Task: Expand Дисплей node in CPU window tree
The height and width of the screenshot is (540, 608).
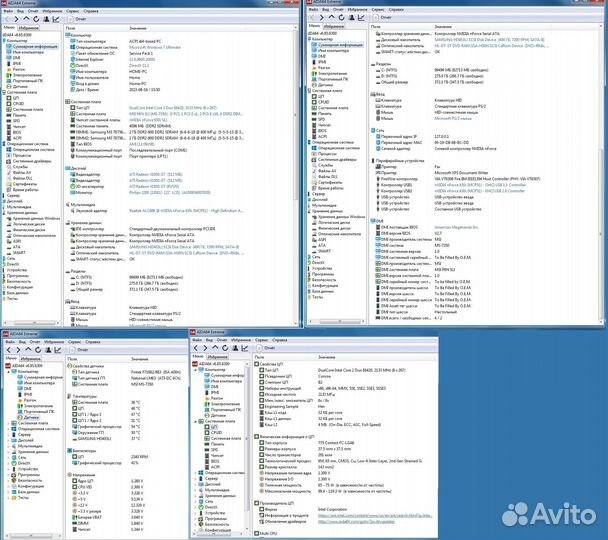Action: (196, 484)
